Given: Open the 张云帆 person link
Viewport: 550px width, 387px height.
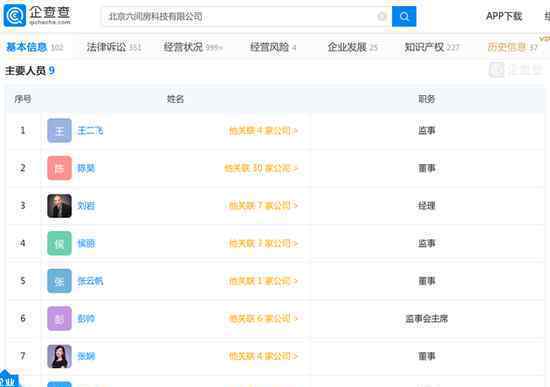Looking at the screenshot, I should 90,281.
